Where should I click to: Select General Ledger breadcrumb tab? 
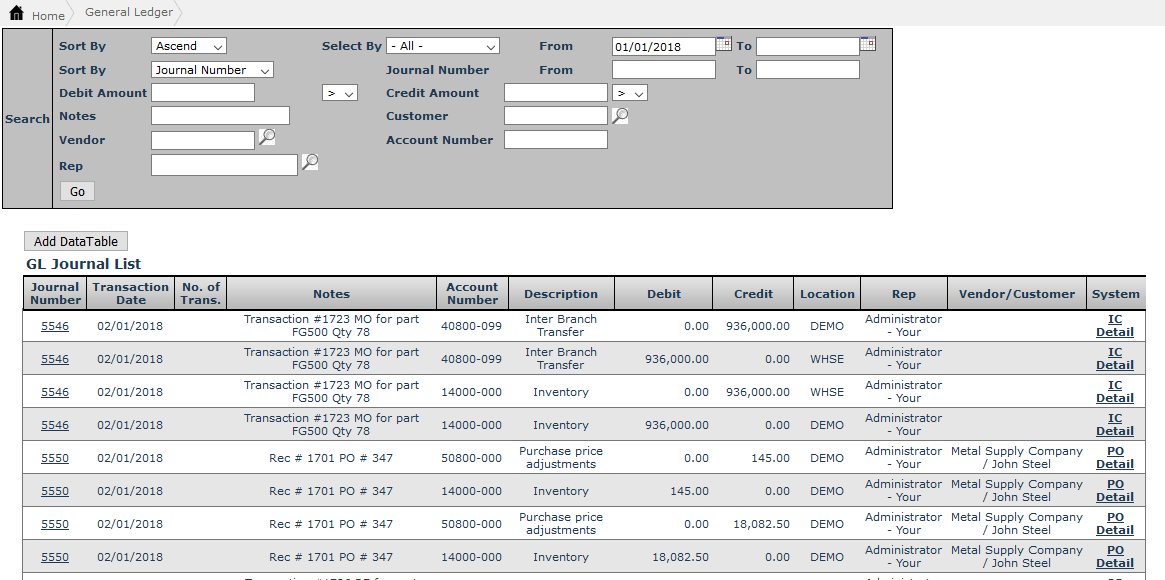(x=129, y=13)
